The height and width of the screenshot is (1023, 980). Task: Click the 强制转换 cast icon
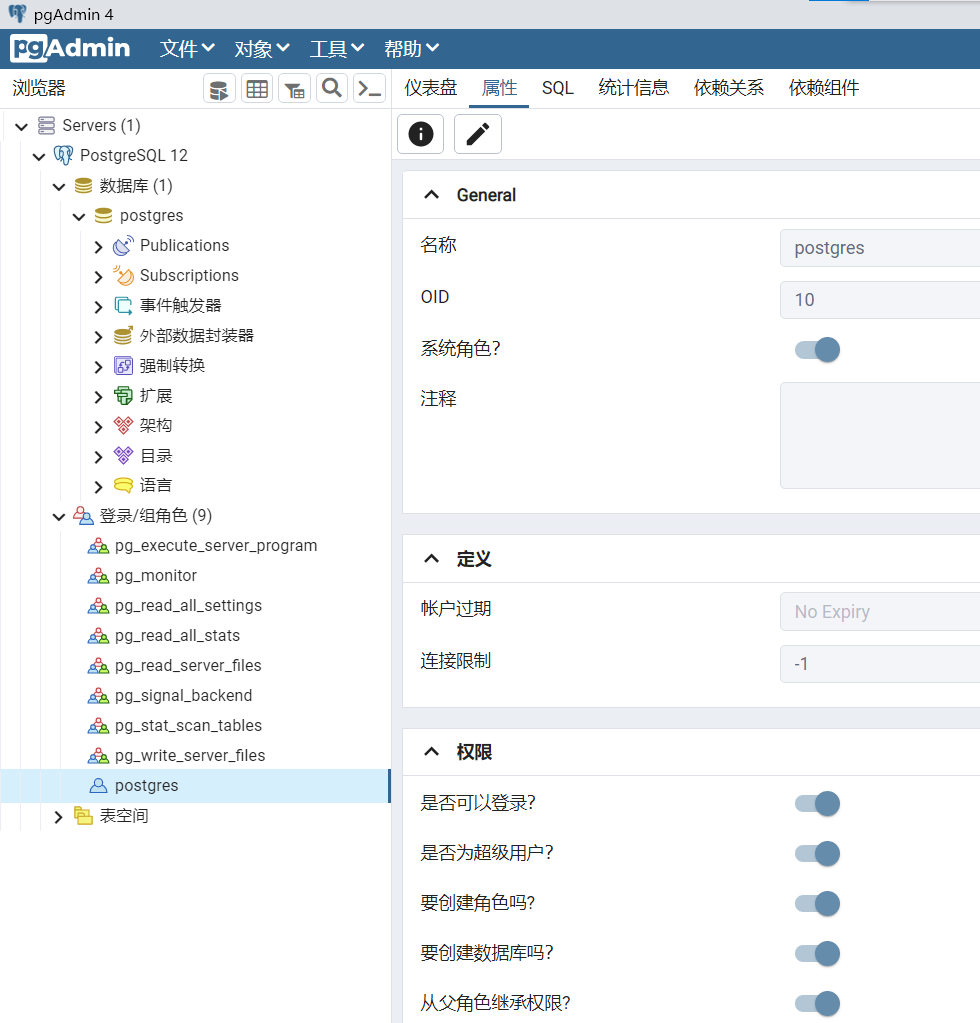point(123,366)
